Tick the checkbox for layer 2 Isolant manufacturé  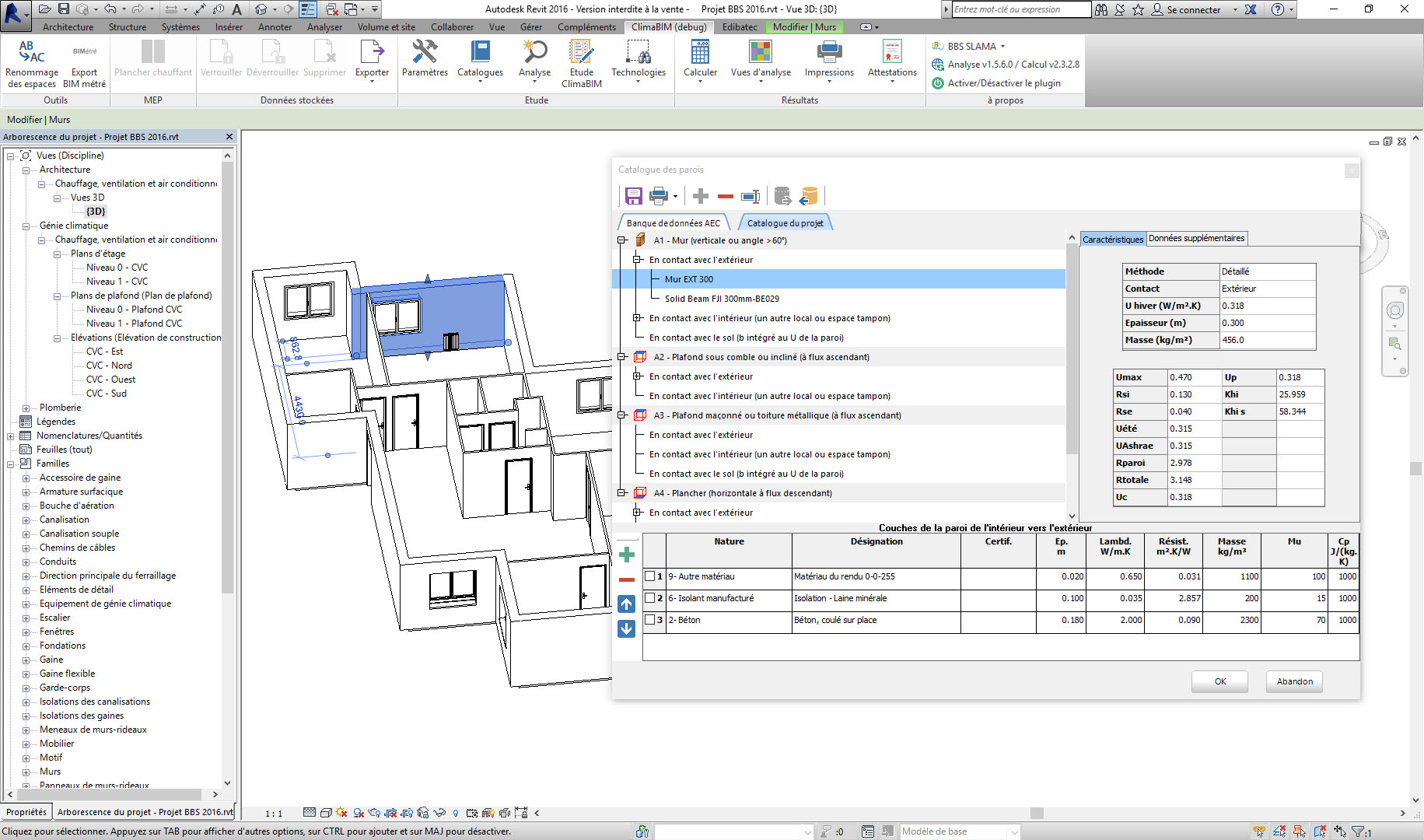(650, 598)
